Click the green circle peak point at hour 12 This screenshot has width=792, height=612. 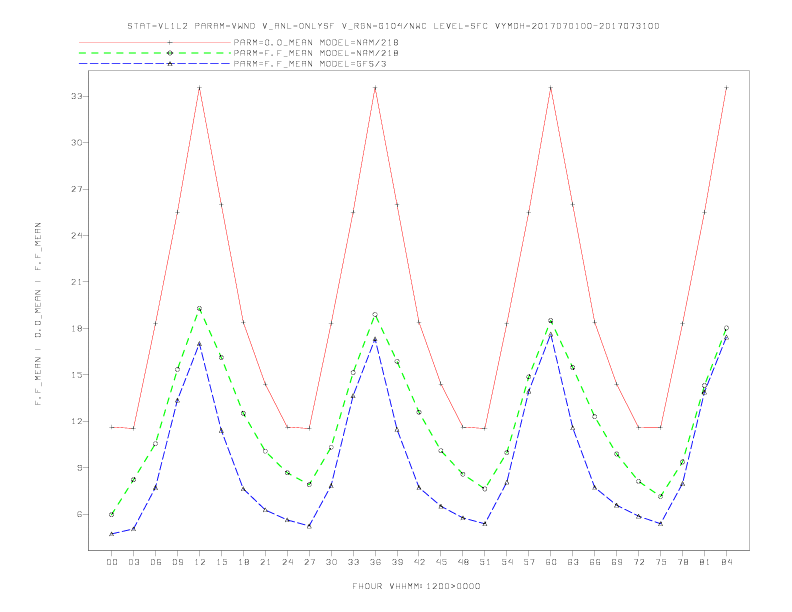(x=200, y=309)
